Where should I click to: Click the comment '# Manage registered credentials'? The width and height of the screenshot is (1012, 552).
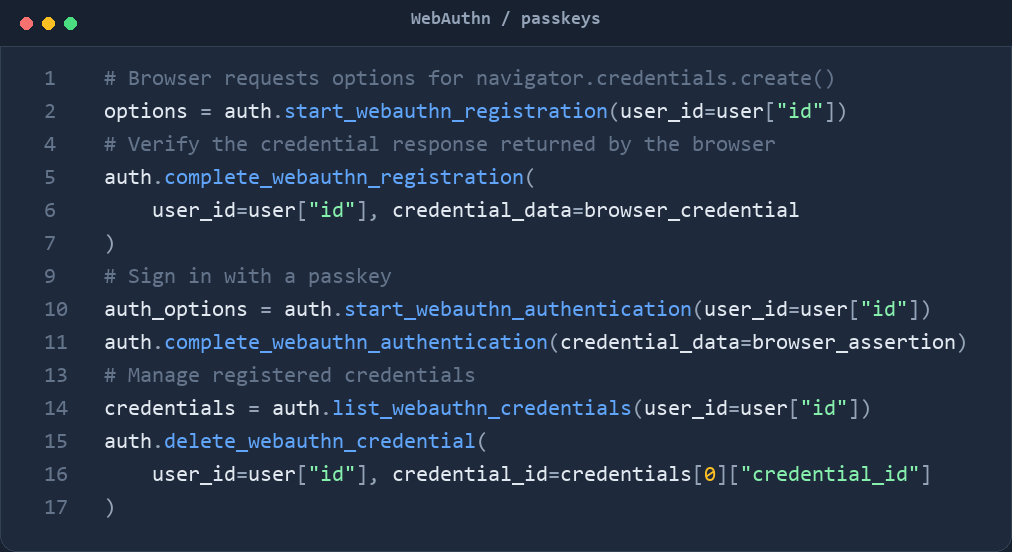[x=290, y=375]
